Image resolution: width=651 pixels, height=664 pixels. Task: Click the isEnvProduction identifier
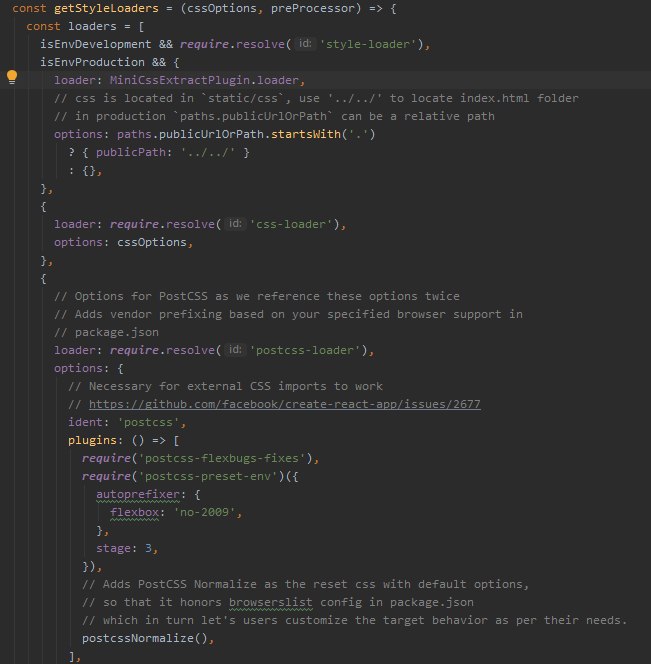[92, 62]
